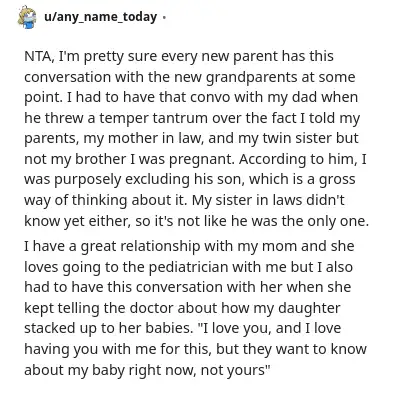Viewport: 400px width, 405px height.
Task: Open the commenter's avatar icon
Action: pyautogui.click(x=27, y=18)
